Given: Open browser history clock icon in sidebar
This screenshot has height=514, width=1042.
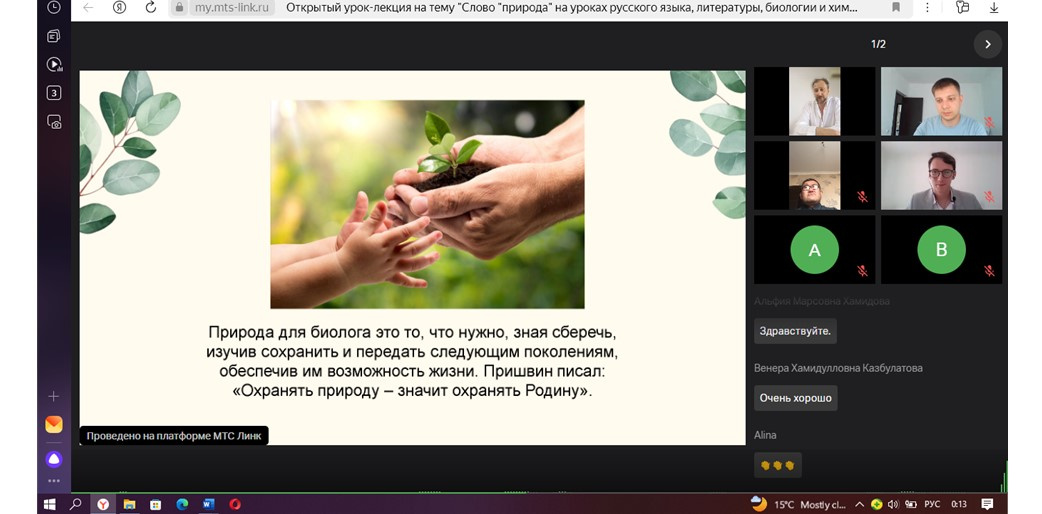Looking at the screenshot, I should coord(54,7).
